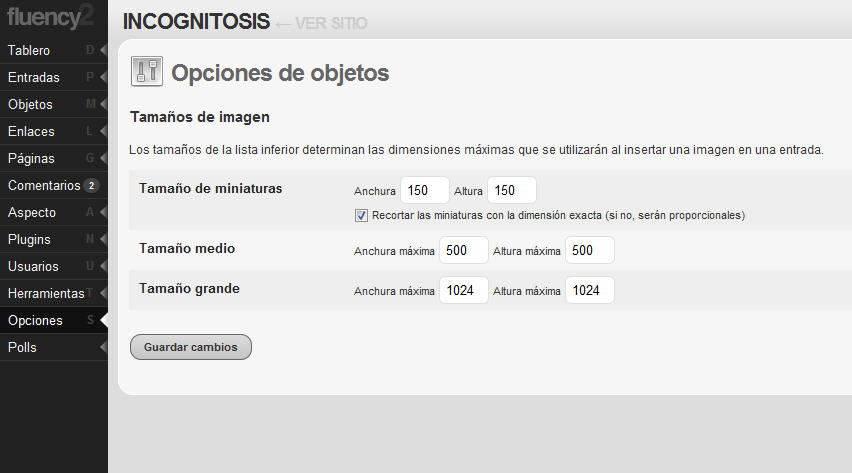Focus the Tamaño medio Altura máxima field
The width and height of the screenshot is (852, 473).
click(x=590, y=250)
